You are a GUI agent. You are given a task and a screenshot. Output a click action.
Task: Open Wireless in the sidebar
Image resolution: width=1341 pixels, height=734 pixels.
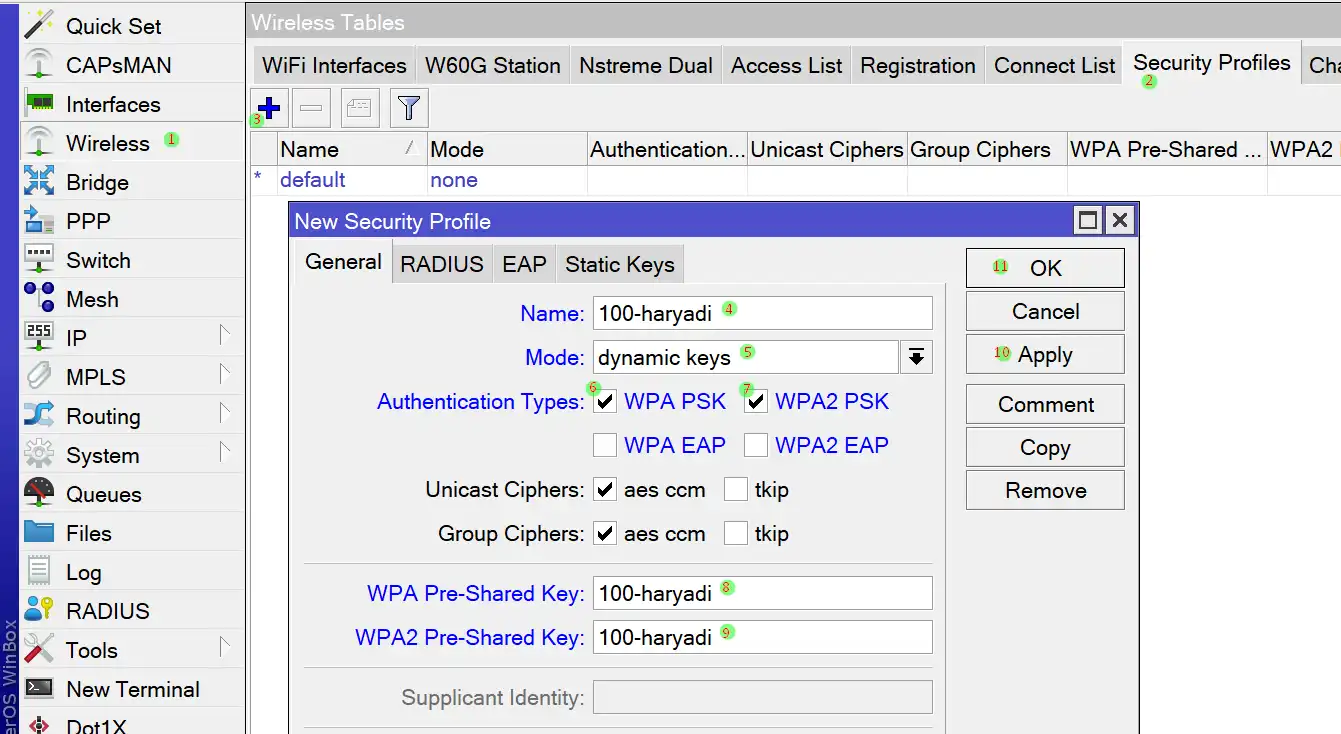pos(107,143)
